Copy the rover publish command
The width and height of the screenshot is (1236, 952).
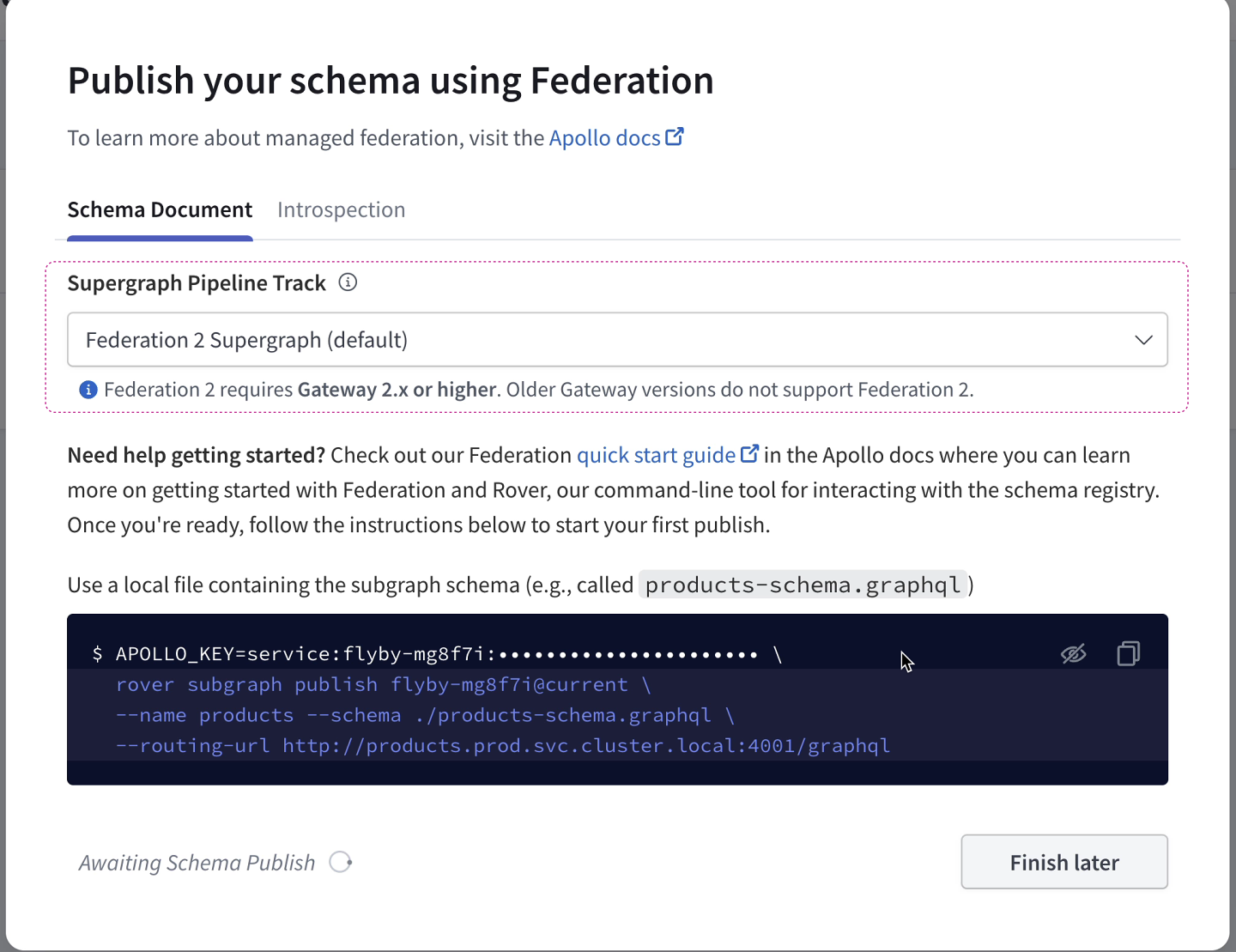pyautogui.click(x=1128, y=653)
